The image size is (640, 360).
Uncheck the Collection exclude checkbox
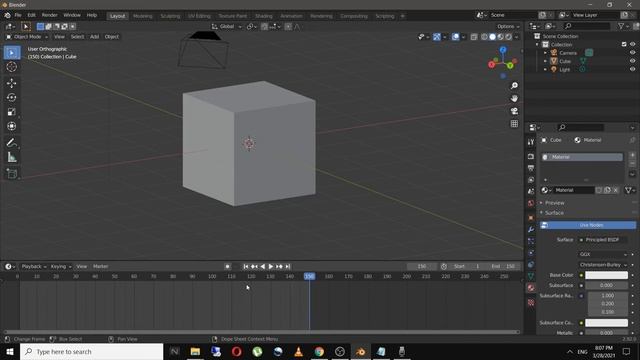pyautogui.click(x=624, y=44)
